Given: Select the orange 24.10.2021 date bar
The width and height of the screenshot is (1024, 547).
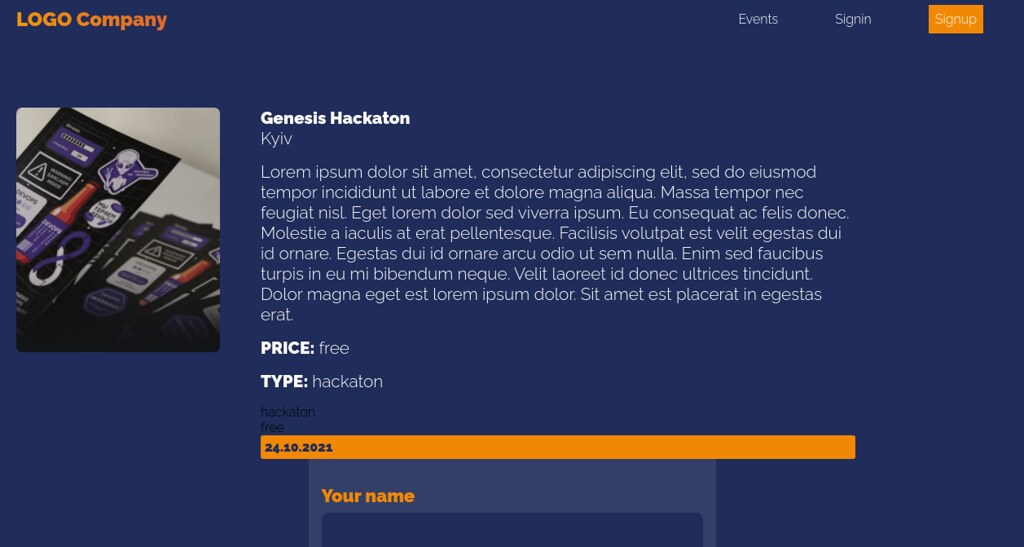Looking at the screenshot, I should click(x=558, y=447).
